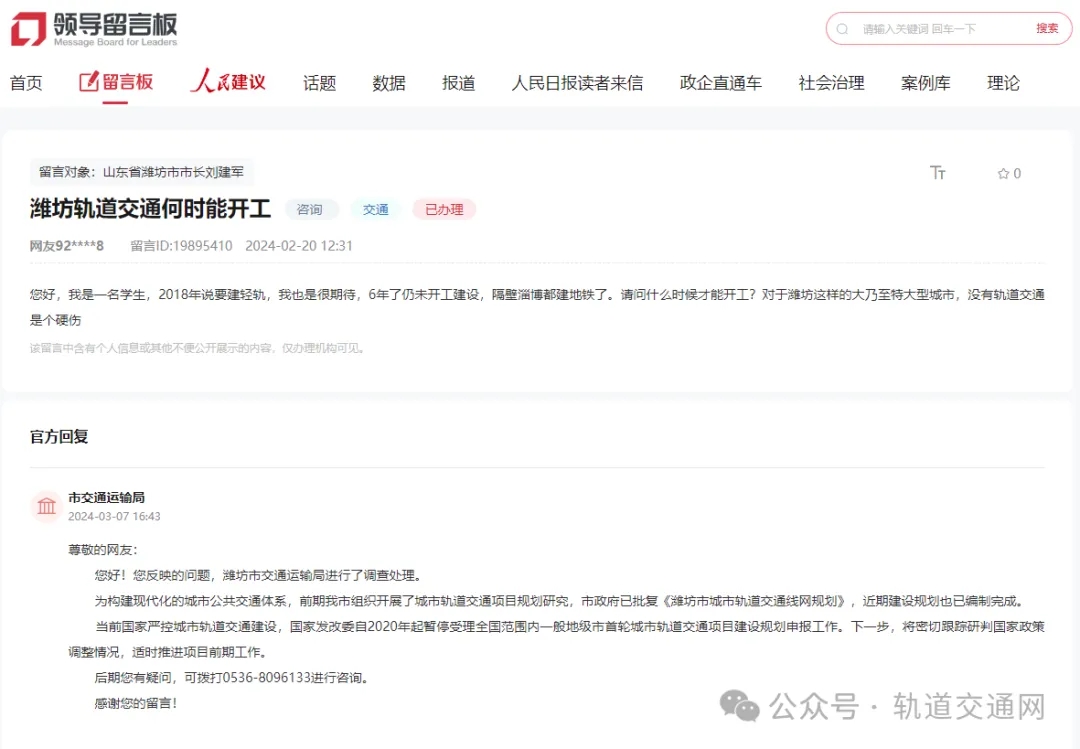Image resolution: width=1080 pixels, height=749 pixels.
Task: Open the 话题 navigation tab
Action: coord(319,83)
